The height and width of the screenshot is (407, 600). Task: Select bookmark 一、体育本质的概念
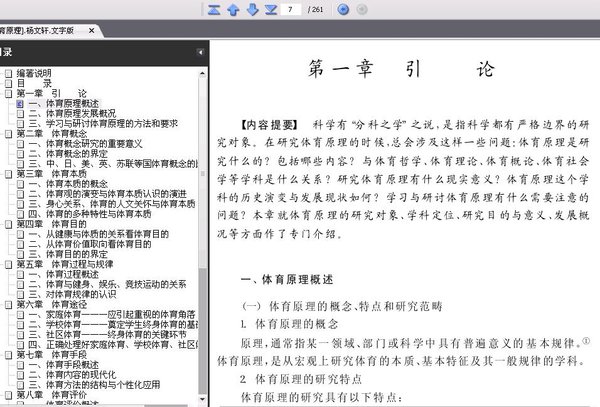tap(68, 184)
